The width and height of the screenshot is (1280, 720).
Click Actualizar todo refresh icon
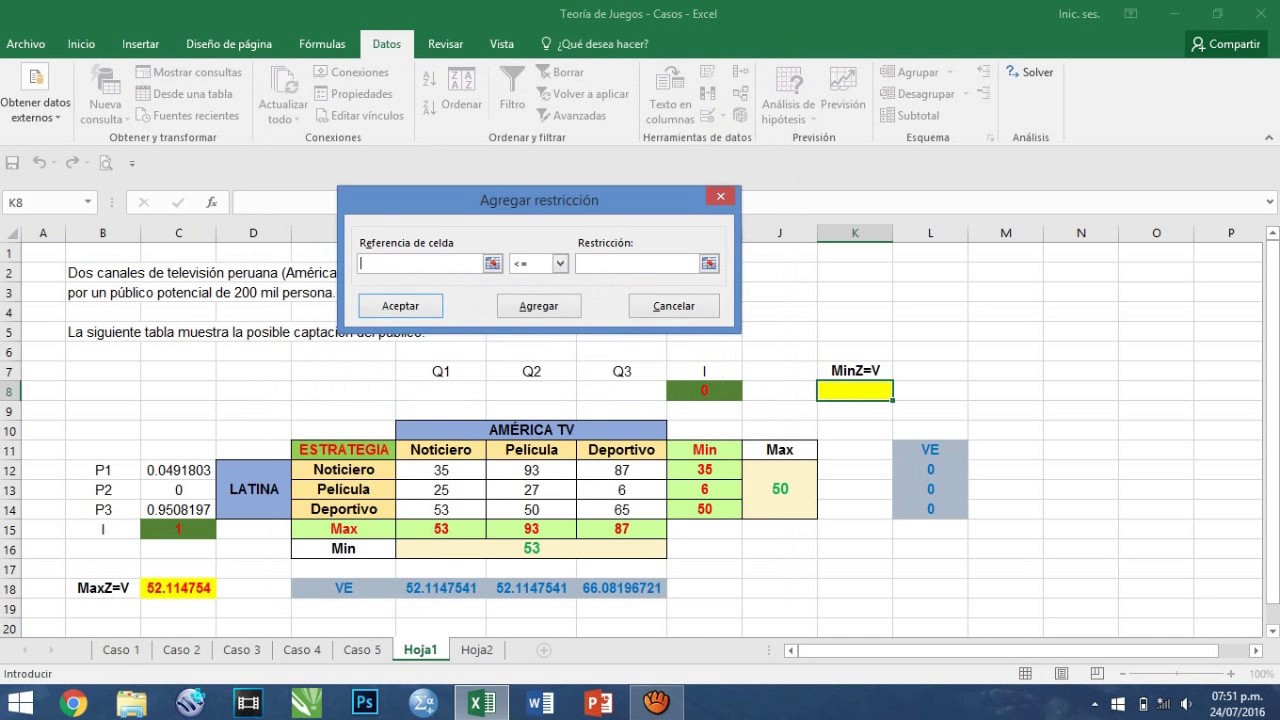(283, 80)
